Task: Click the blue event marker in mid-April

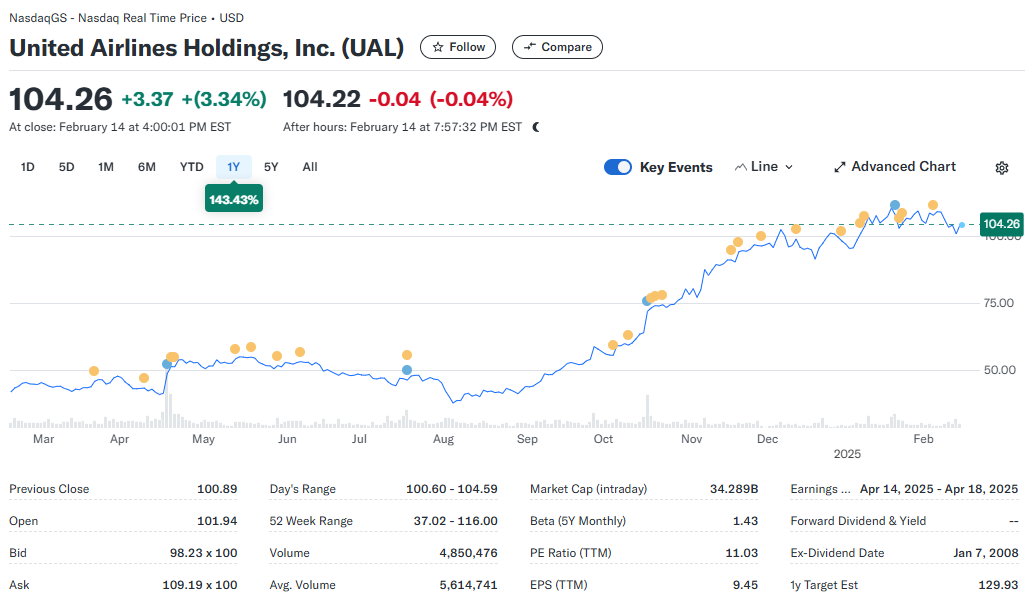Action: 167,364
